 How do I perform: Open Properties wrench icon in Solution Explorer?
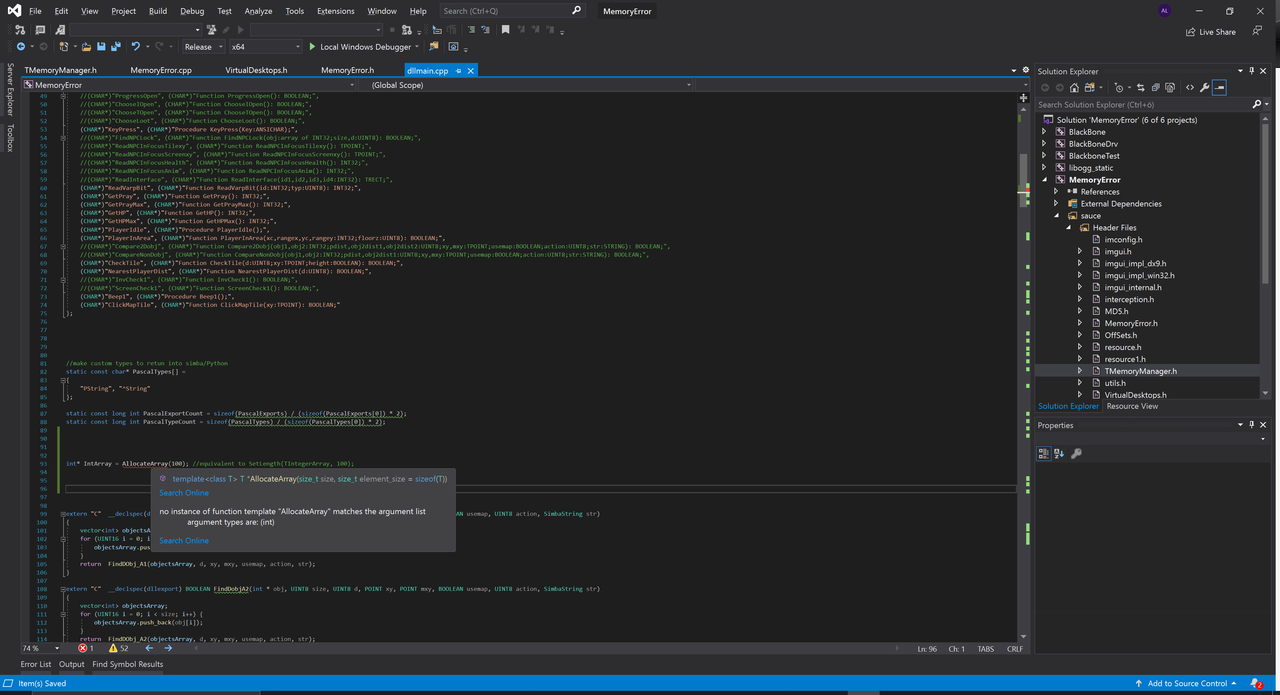click(x=1204, y=87)
